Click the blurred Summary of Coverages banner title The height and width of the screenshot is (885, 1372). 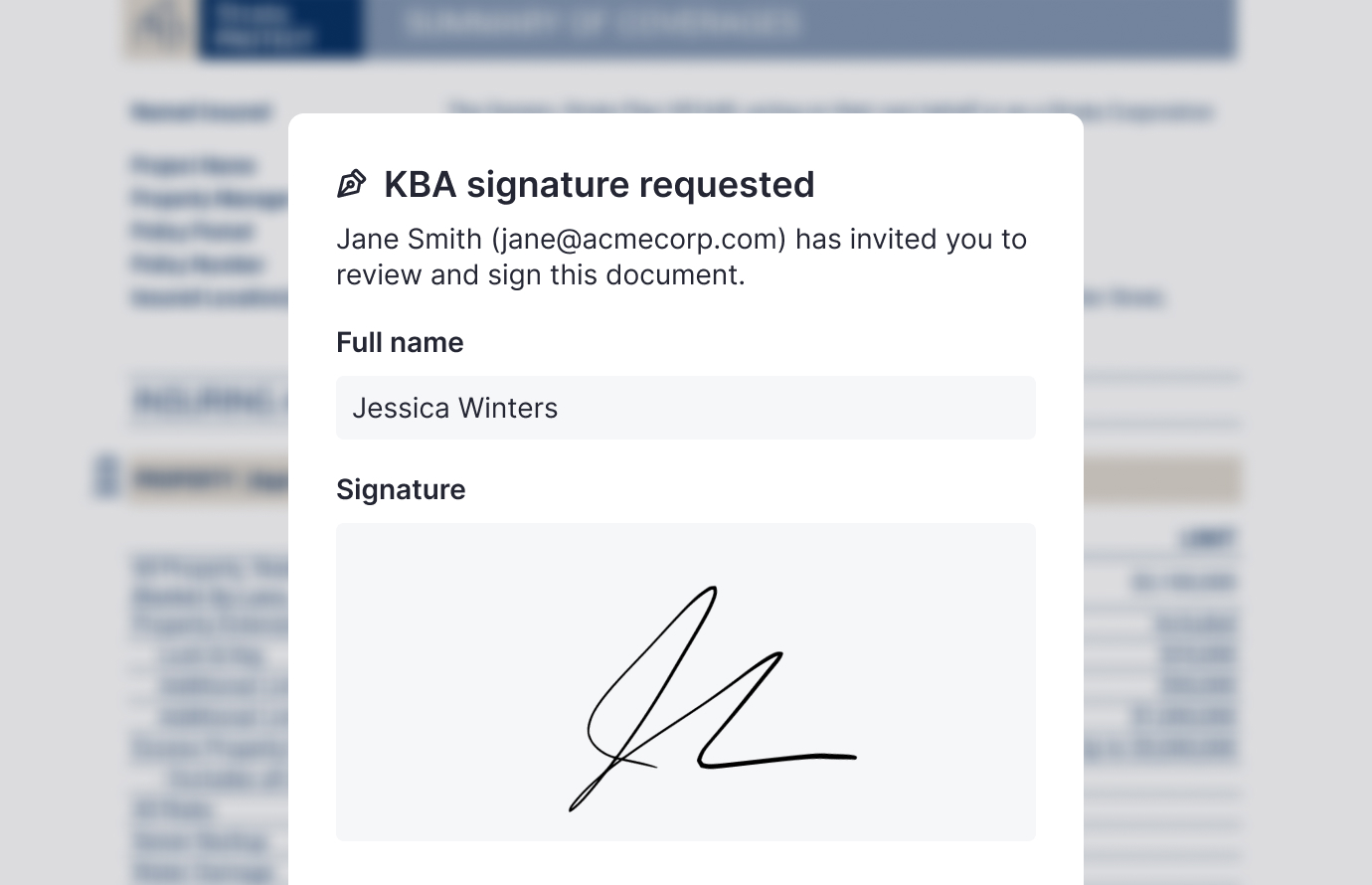pos(602,24)
